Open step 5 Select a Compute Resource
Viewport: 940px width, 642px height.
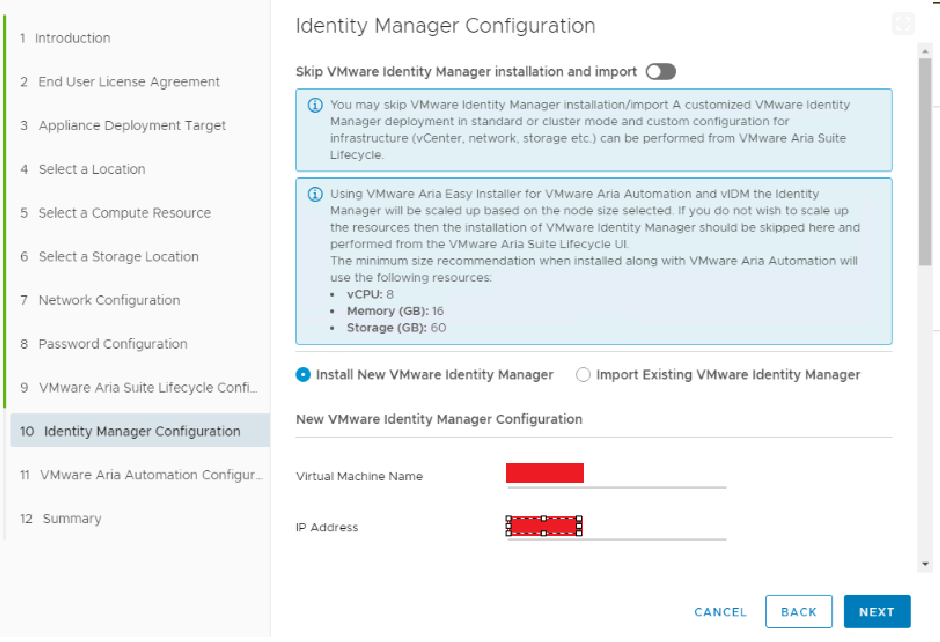click(116, 213)
